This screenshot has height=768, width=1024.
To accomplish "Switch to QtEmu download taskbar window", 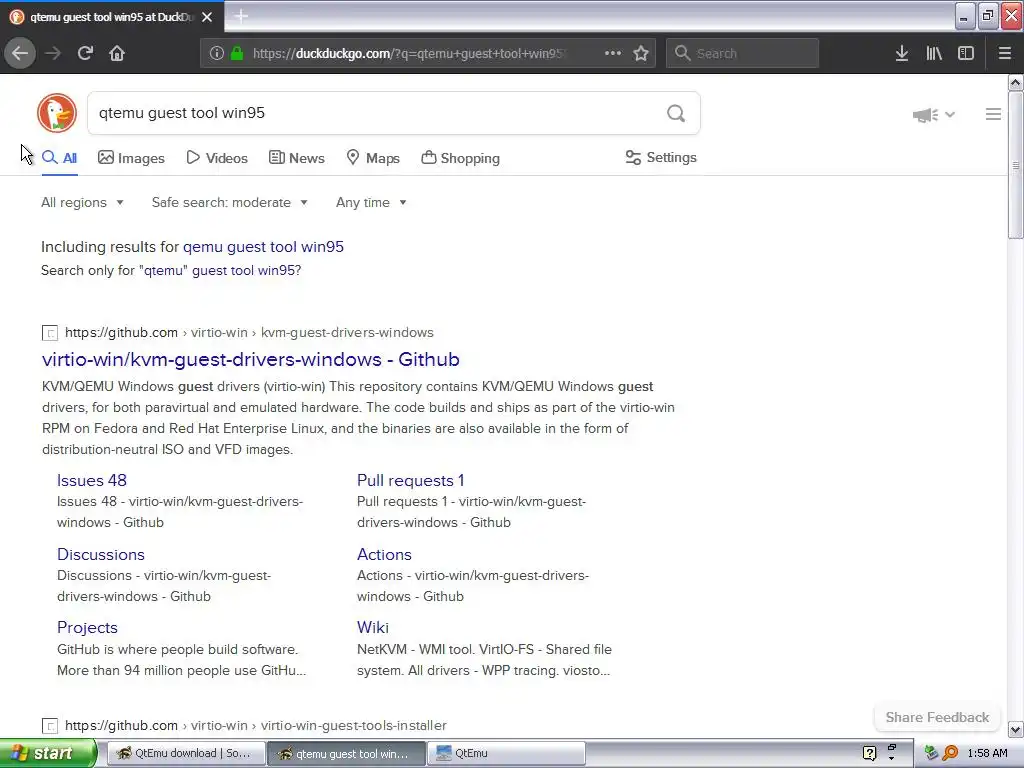I will tap(186, 753).
